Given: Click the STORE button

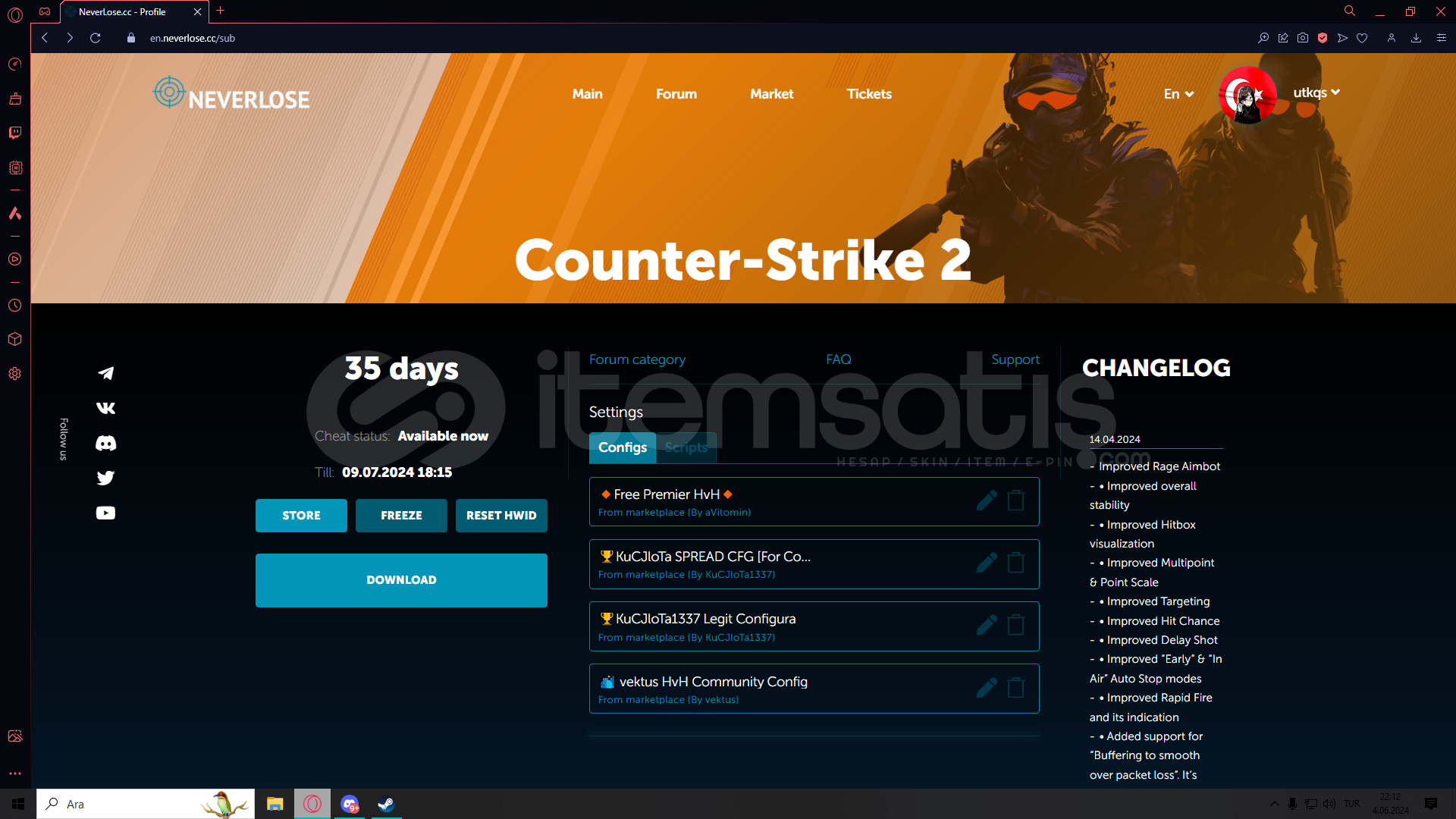Looking at the screenshot, I should click(x=301, y=516).
